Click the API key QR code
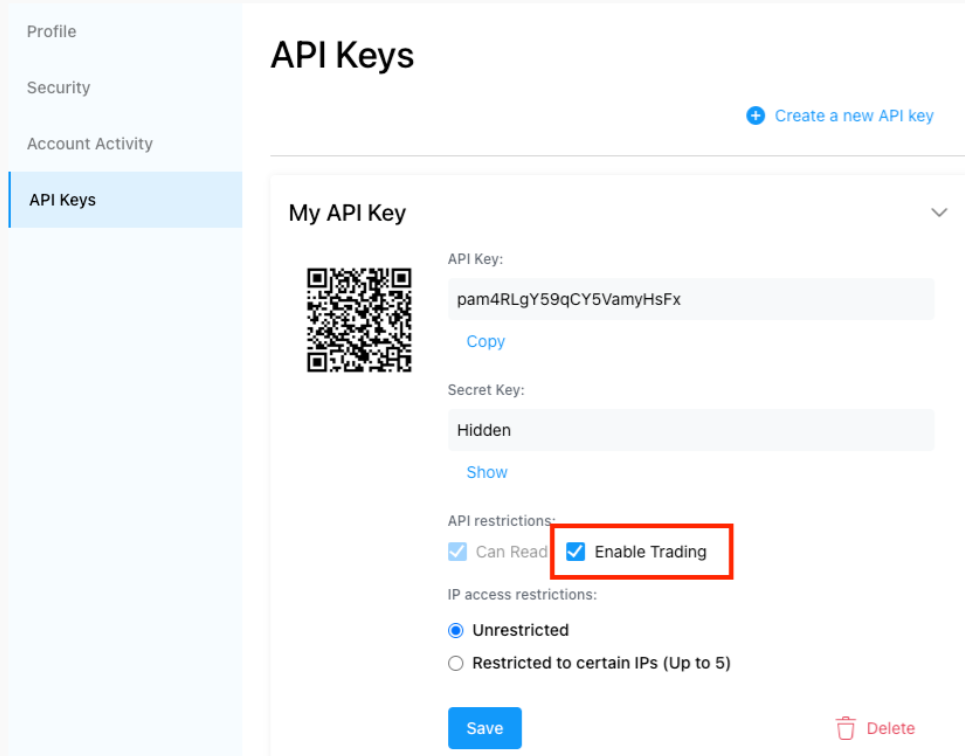Screen dimensions: 965x756 tap(359, 320)
